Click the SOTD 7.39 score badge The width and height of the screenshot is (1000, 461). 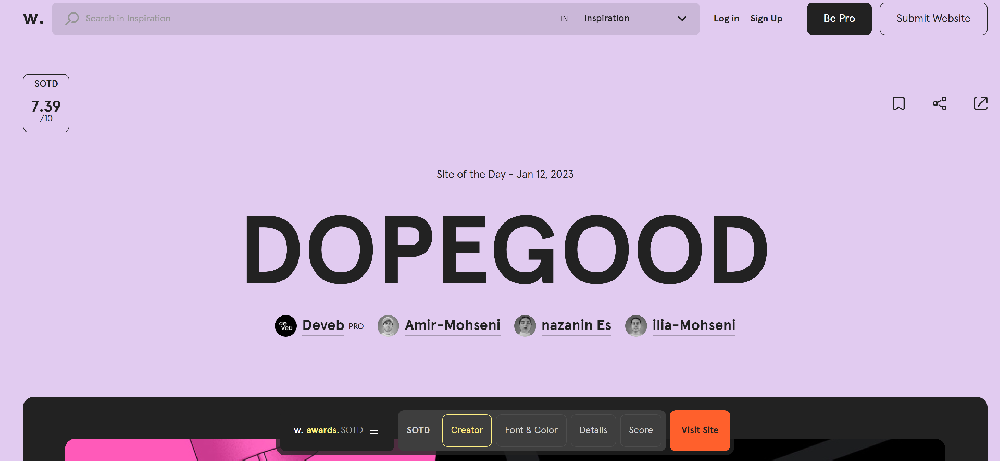pos(46,103)
